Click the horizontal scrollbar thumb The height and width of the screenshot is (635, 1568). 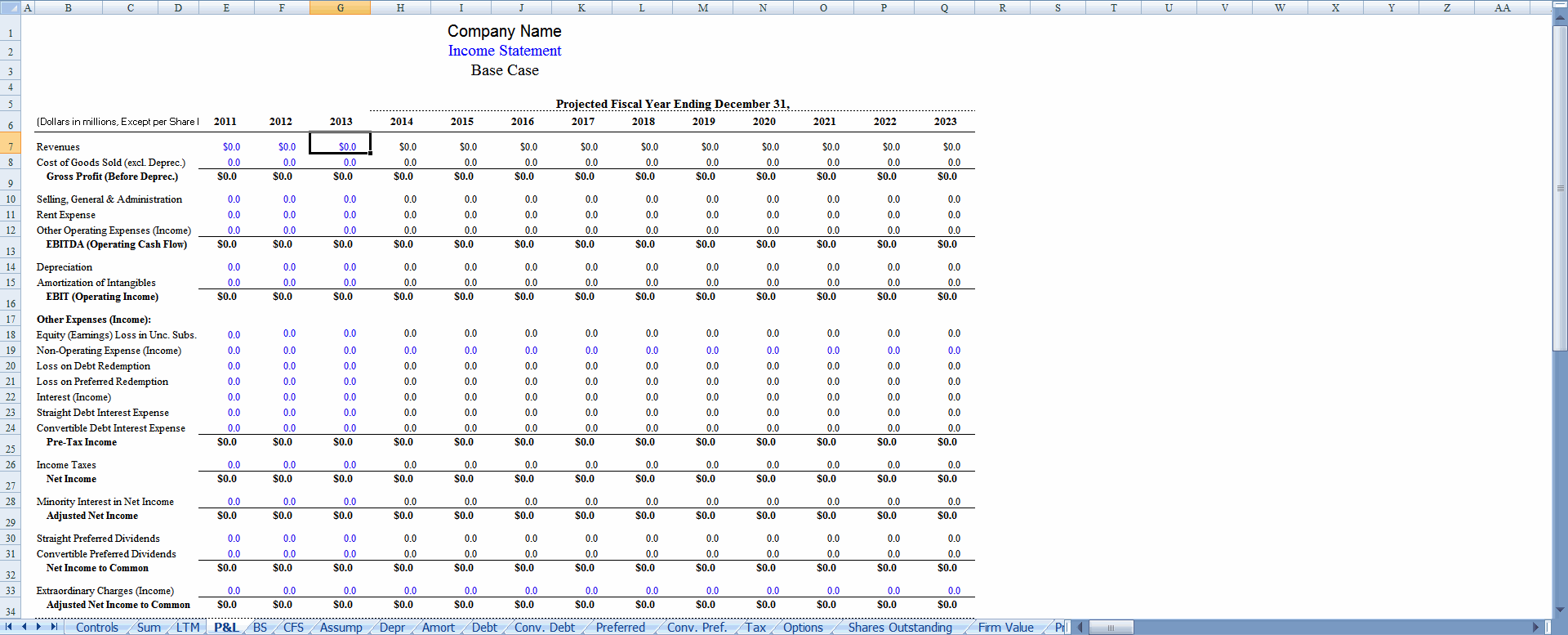1111,628
